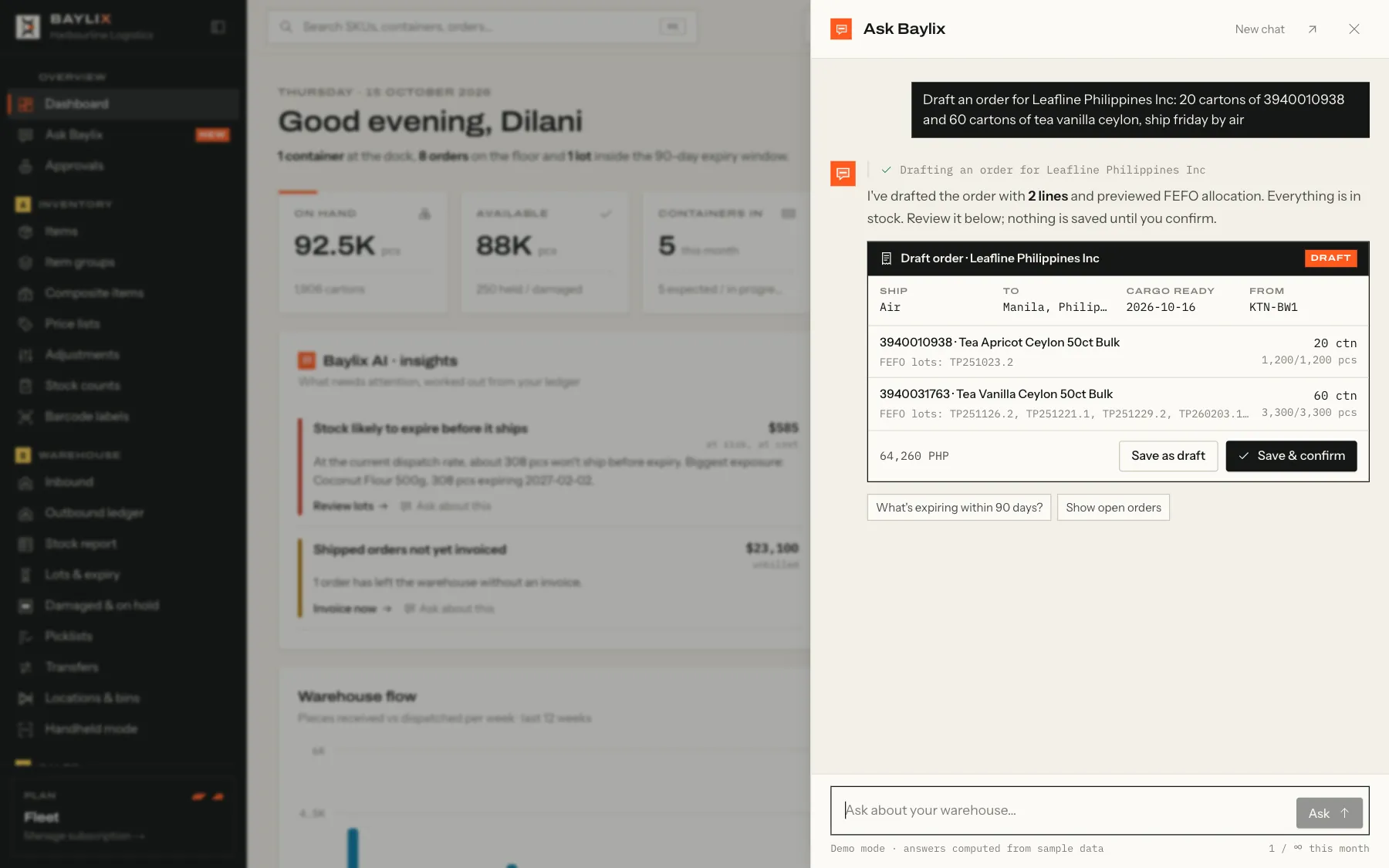Select the Tea Apricot Ceylon 50ct Bulk line
This screenshot has width=1389, height=868.
click(x=1118, y=352)
